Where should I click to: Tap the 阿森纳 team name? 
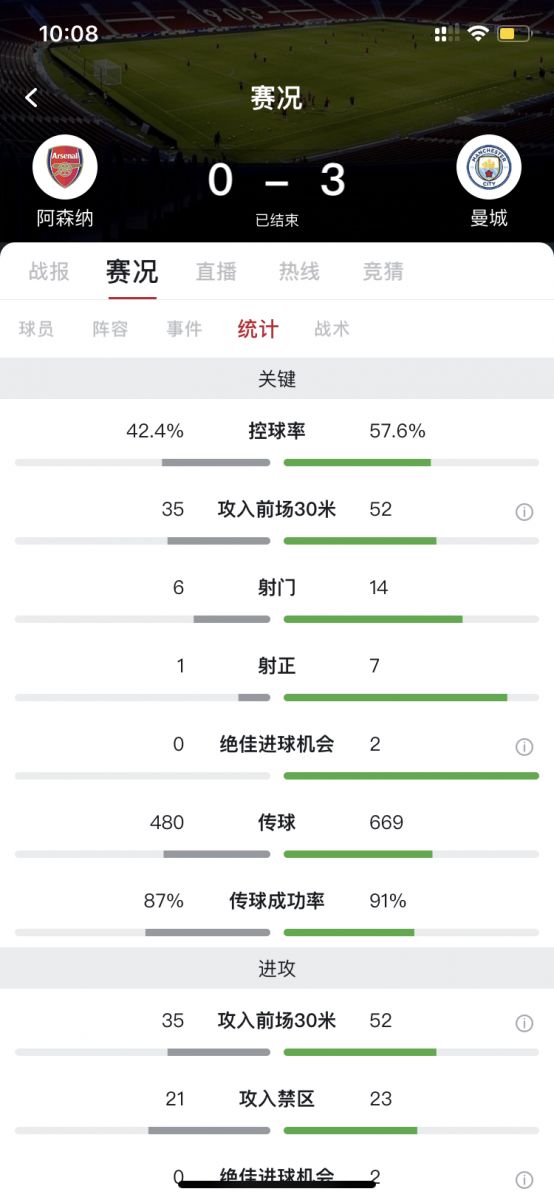click(x=65, y=218)
